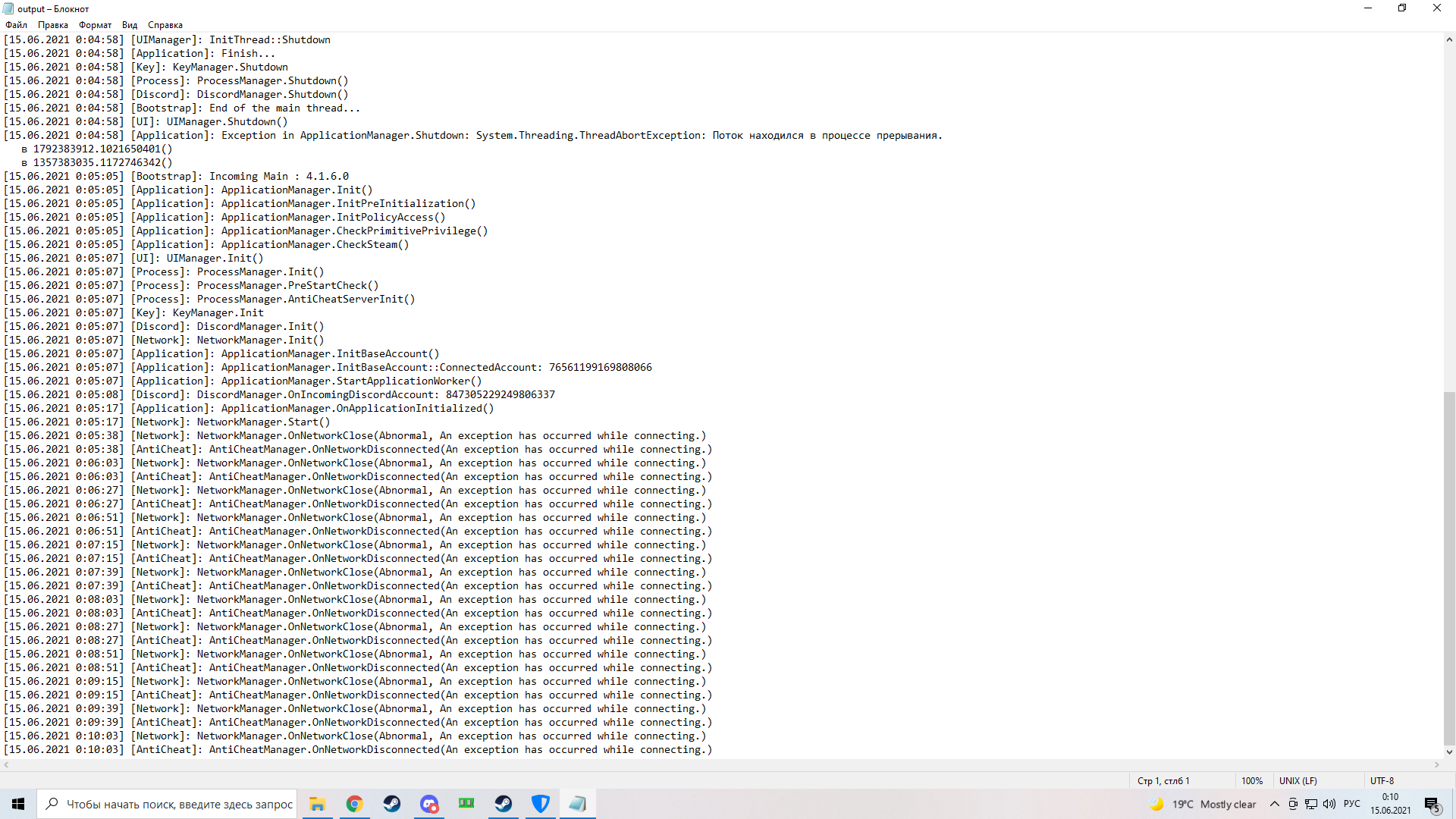Open the Правка menu
1456x819 pixels.
[x=53, y=25]
